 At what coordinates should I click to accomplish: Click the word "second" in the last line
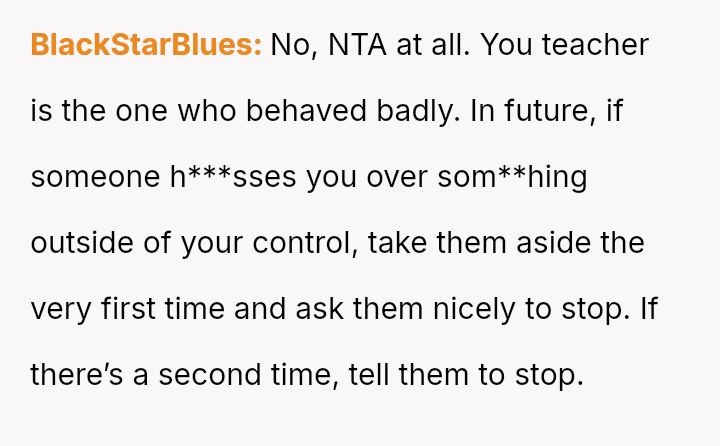(x=209, y=375)
